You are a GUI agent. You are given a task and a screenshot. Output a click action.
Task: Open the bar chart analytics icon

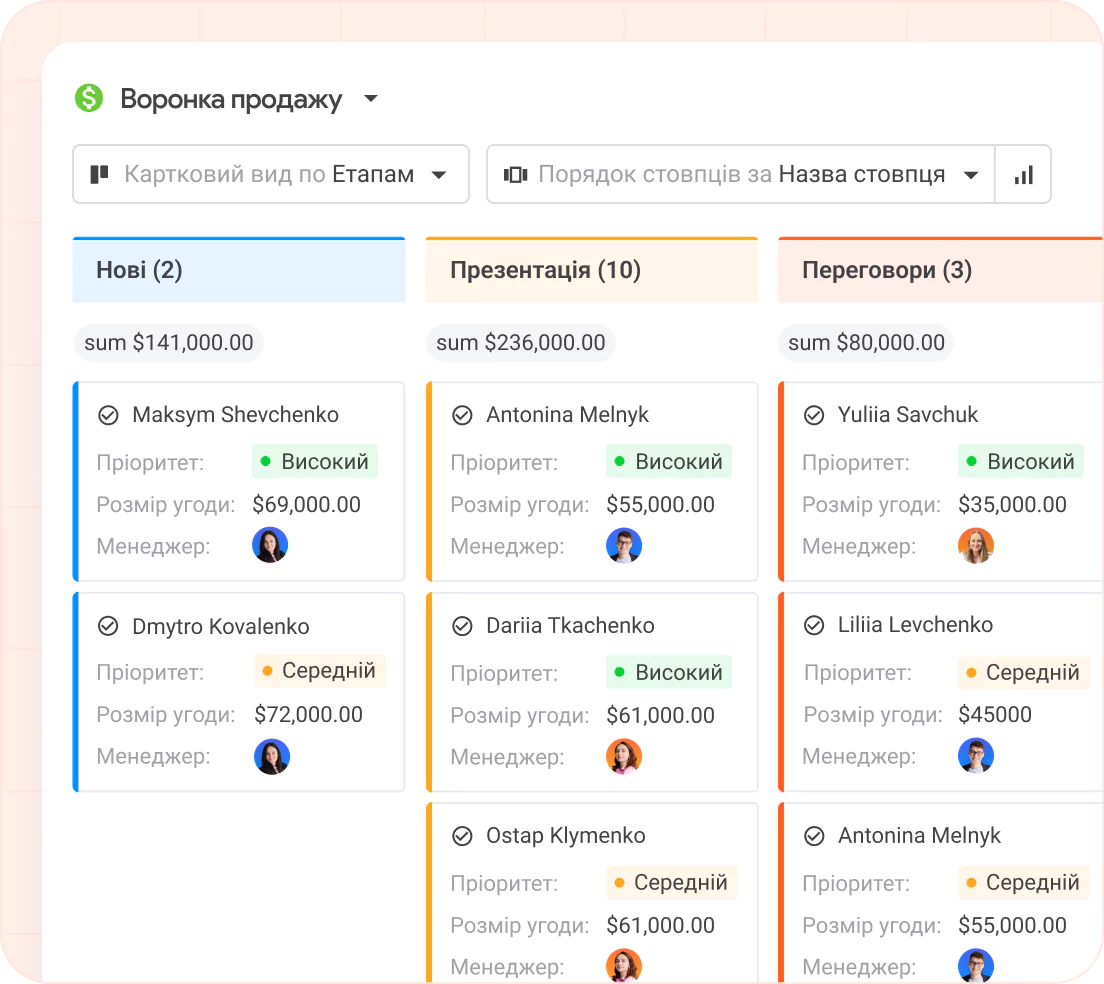coord(1023,175)
